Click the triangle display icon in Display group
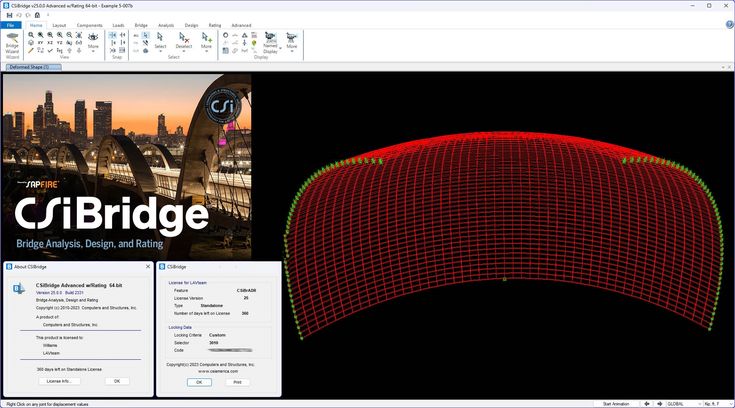This screenshot has width=735, height=408. click(x=244, y=35)
